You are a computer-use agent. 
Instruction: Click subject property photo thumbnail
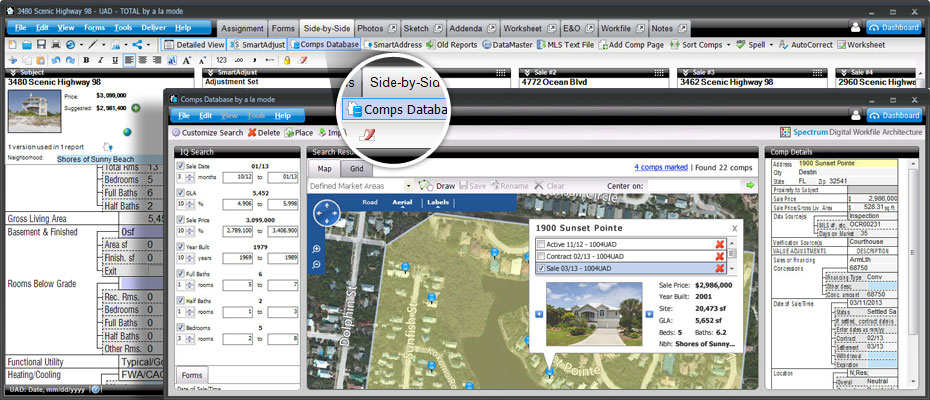tap(34, 112)
